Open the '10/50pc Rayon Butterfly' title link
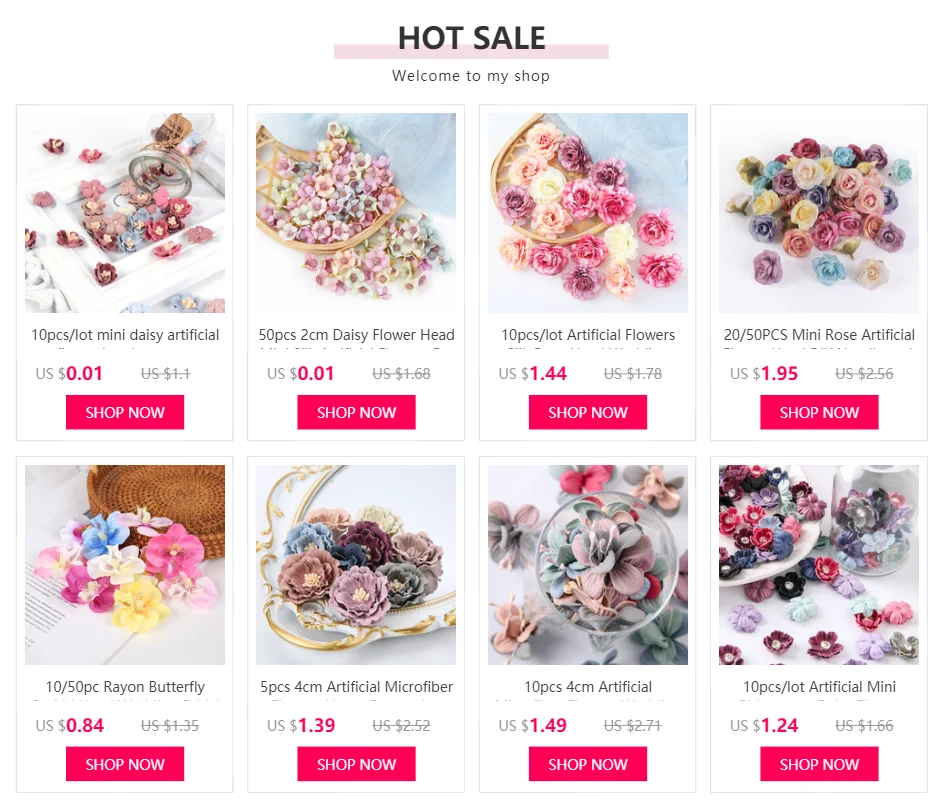Viewport: 943px width, 808px height. click(x=125, y=687)
